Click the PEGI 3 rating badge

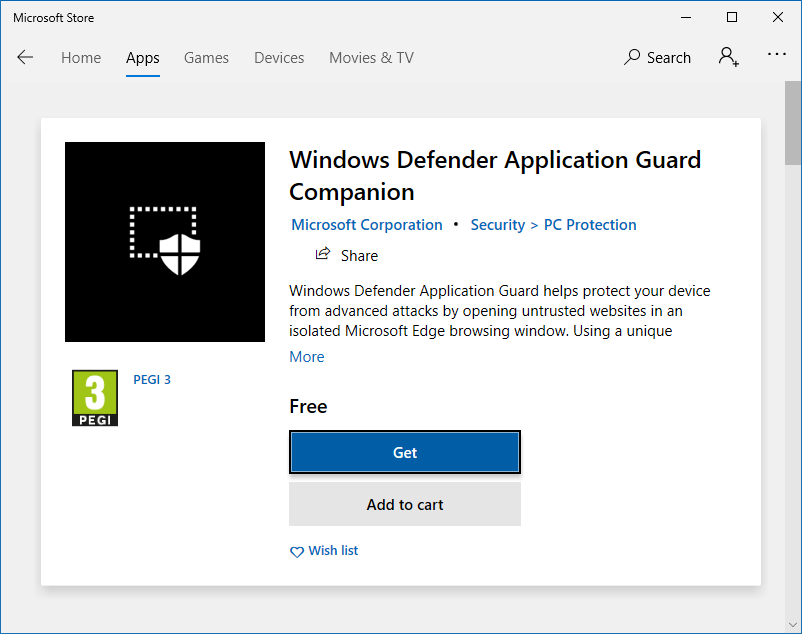[95, 398]
